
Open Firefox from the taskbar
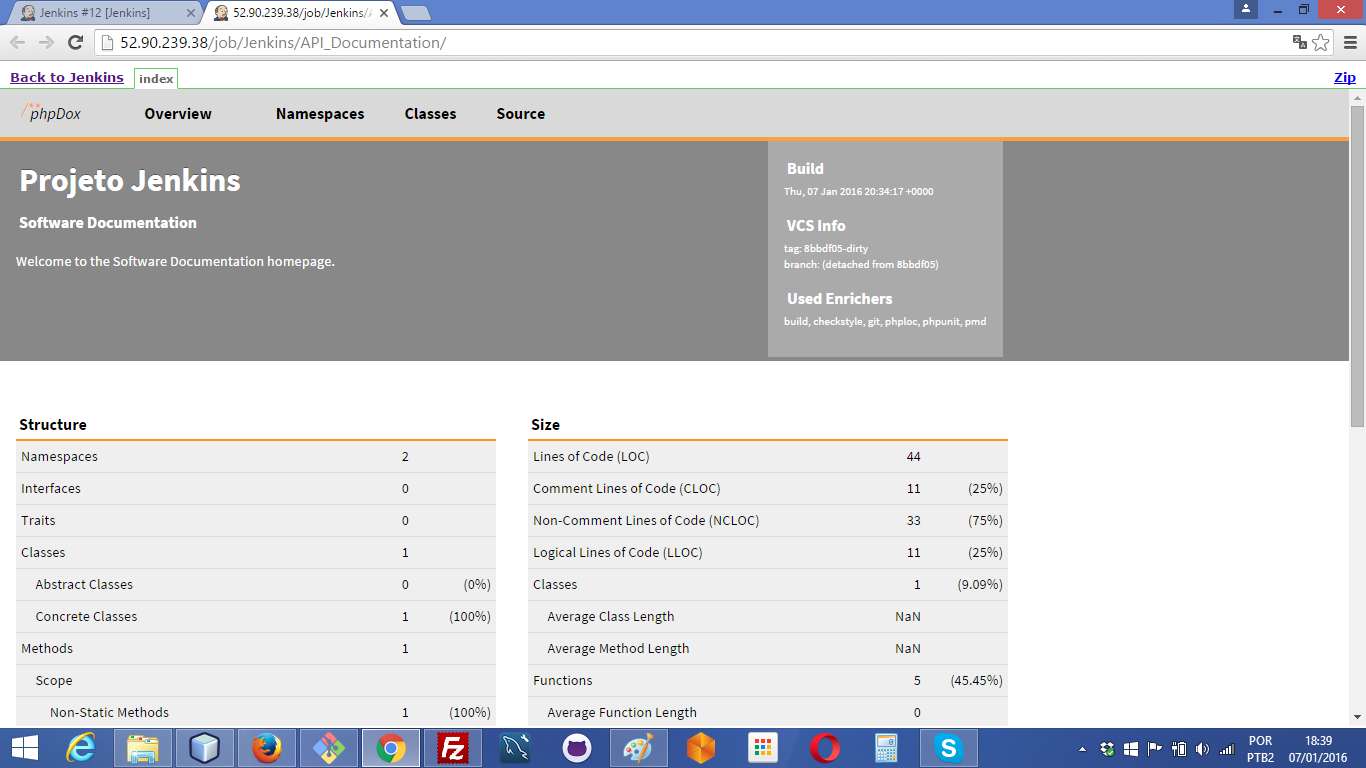(x=267, y=748)
